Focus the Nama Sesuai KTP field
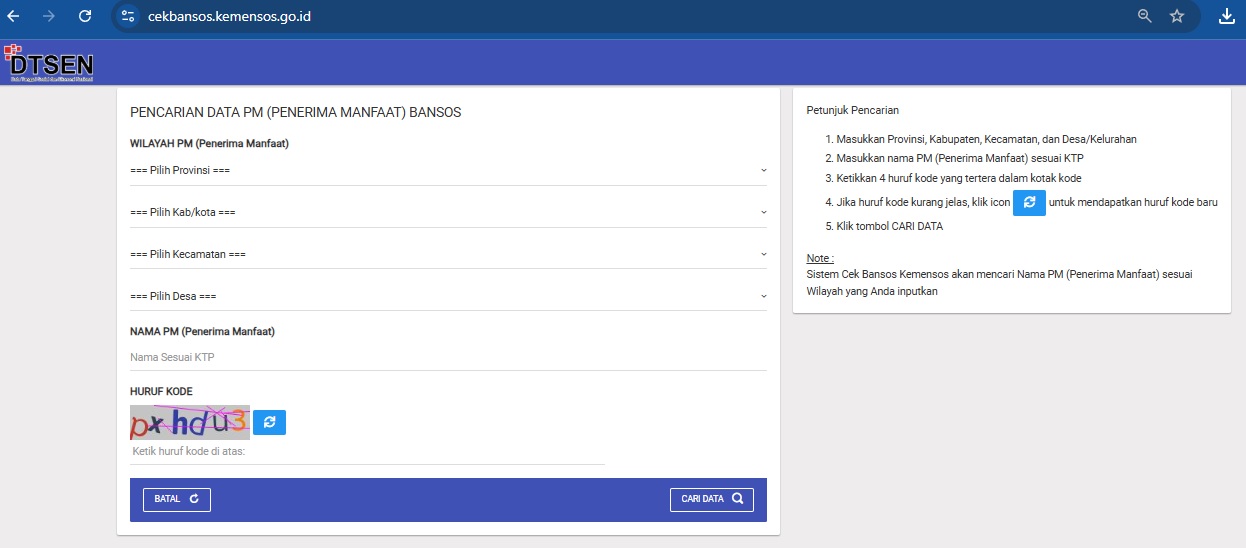The height and width of the screenshot is (548, 1246). tap(448, 357)
